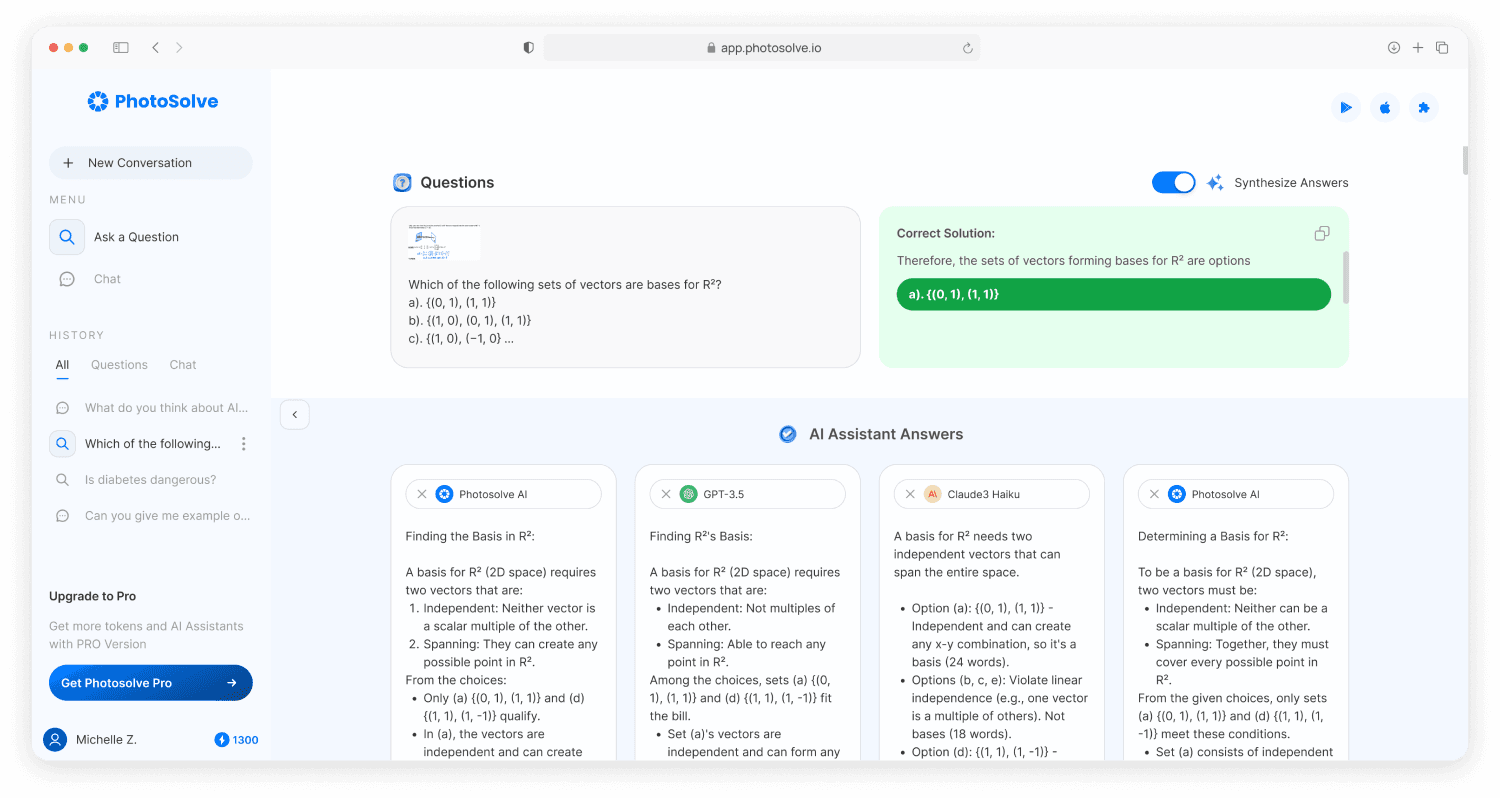Image resolution: width=1500 pixels, height=798 pixels.
Task: Click the browser extension puzzle icon
Action: [x=1423, y=108]
